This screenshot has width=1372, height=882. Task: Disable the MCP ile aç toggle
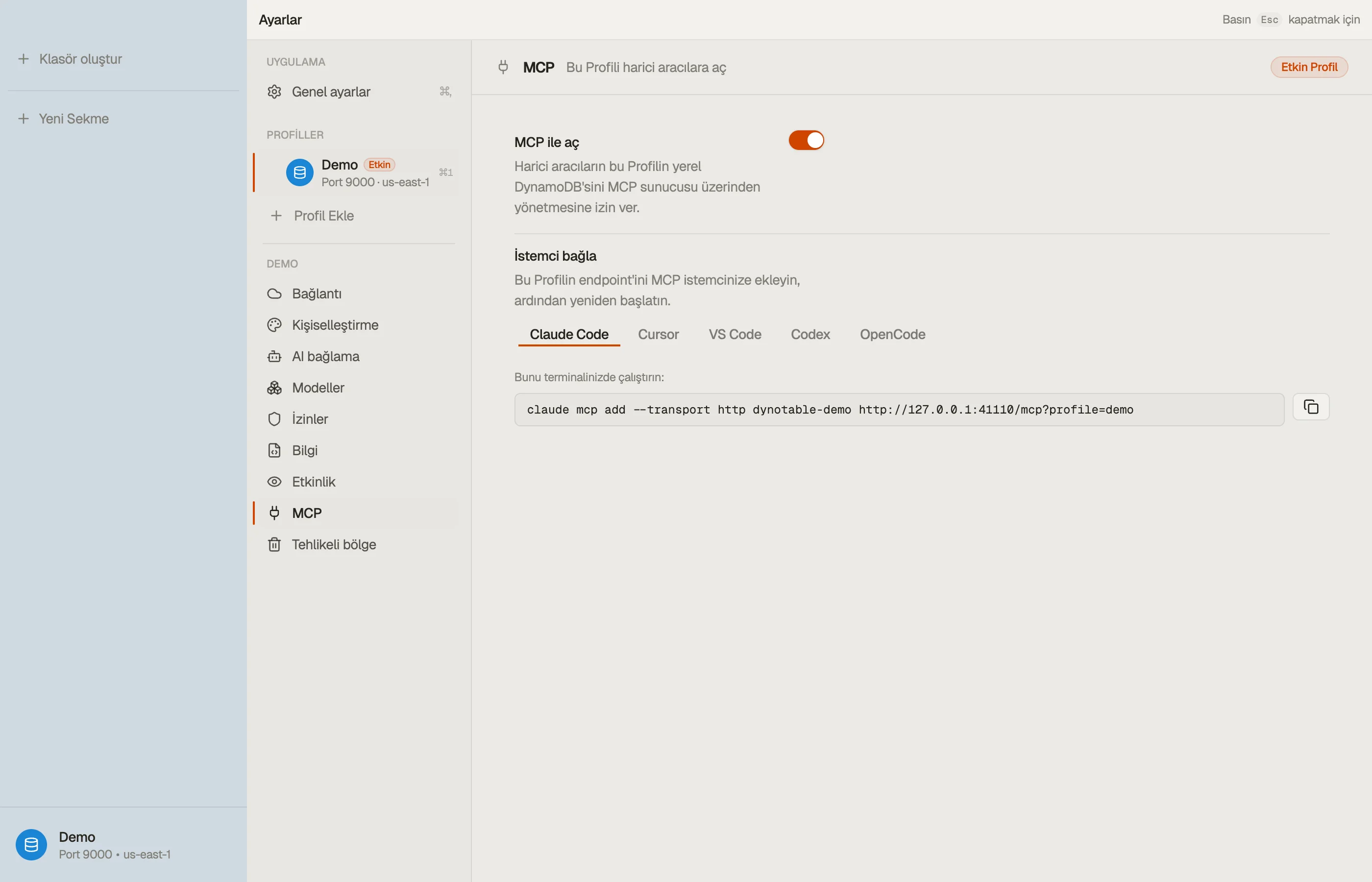[806, 140]
